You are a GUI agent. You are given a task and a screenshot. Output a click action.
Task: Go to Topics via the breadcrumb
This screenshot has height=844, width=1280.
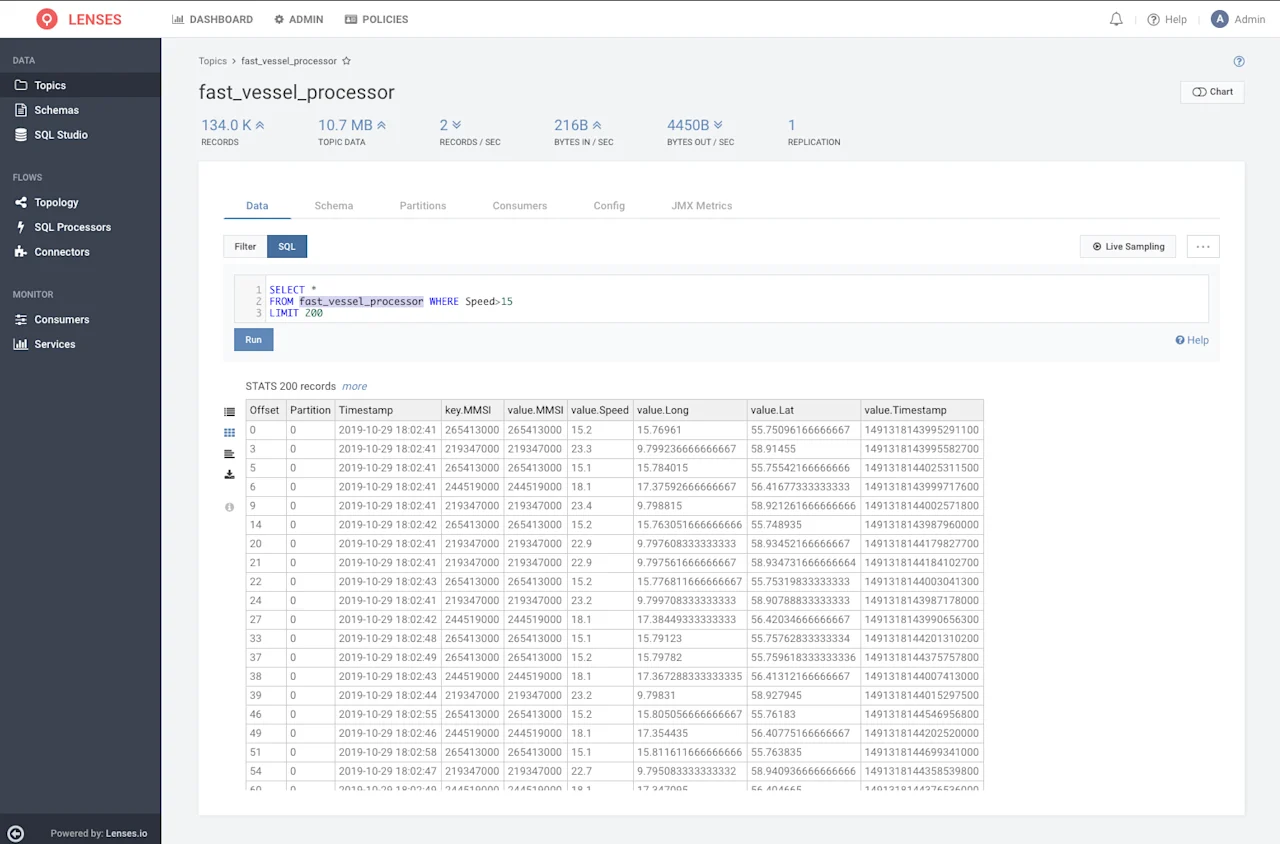(x=213, y=61)
